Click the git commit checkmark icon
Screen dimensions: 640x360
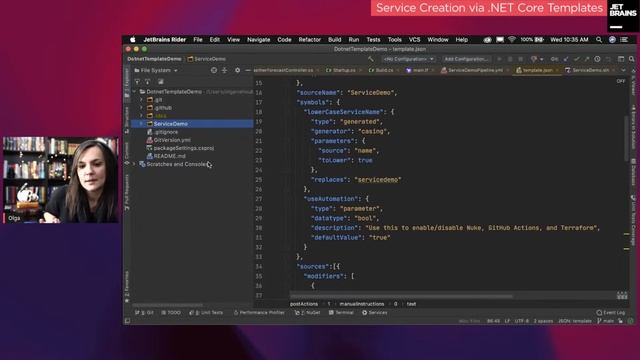(x=576, y=59)
